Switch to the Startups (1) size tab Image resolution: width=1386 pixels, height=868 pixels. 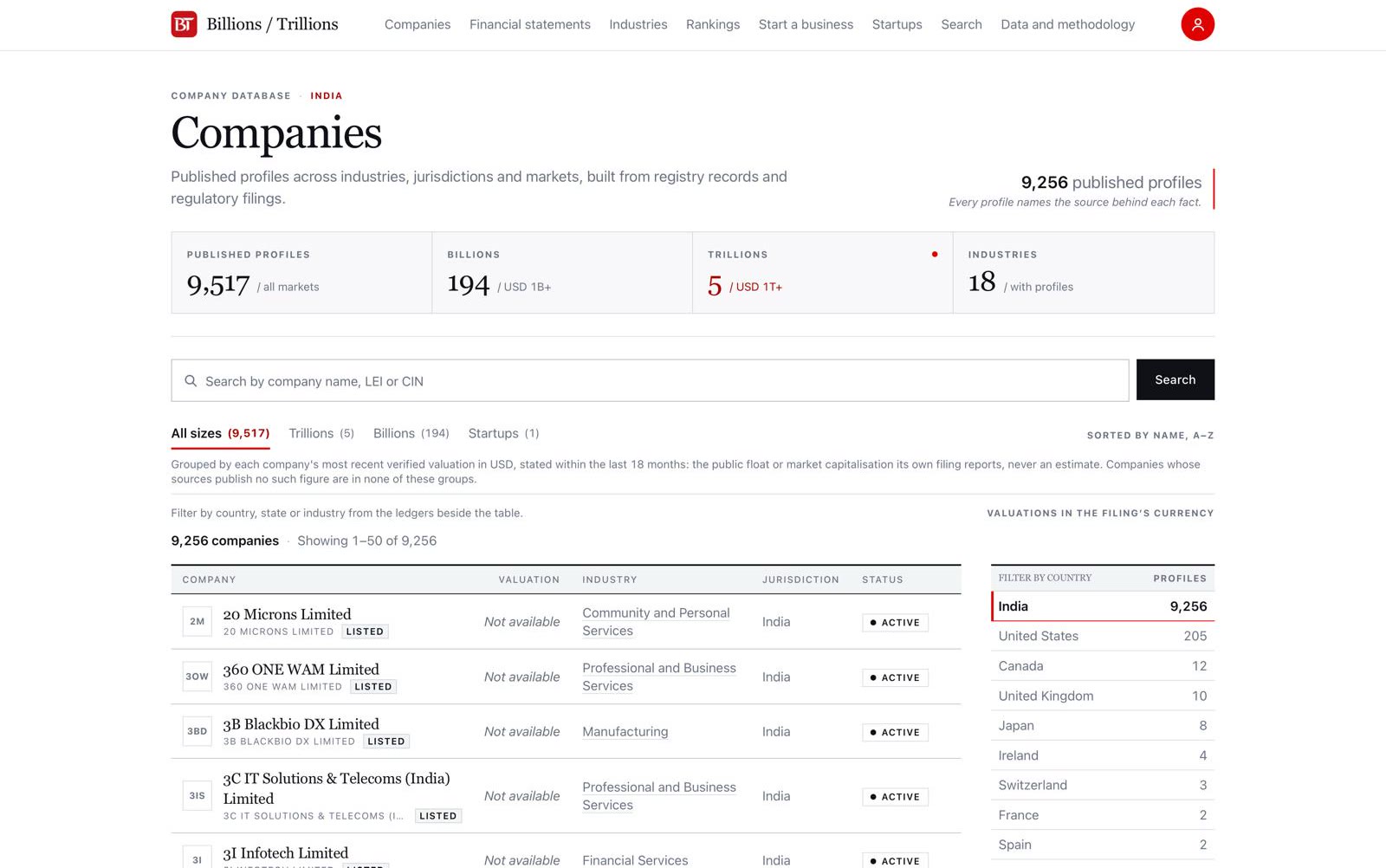[503, 434]
